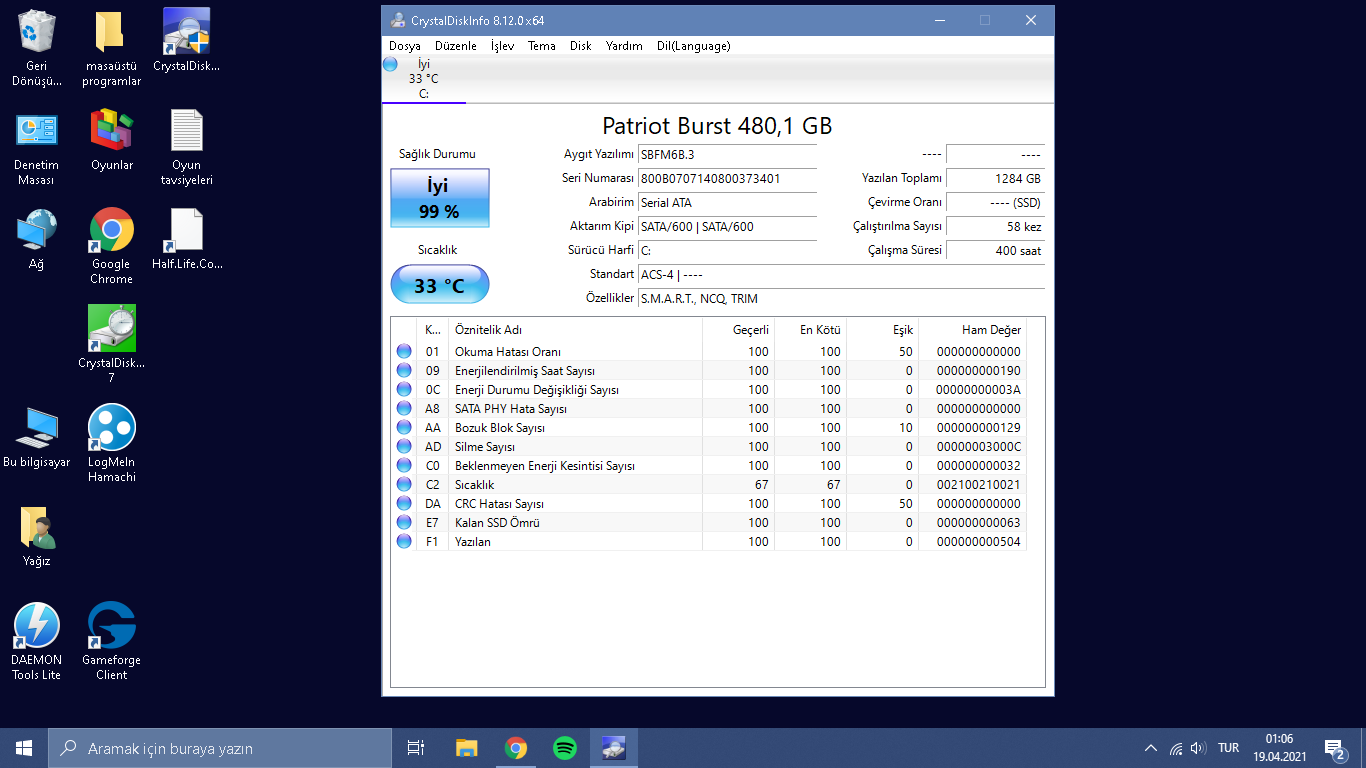Open the Dil(Language) menu
1366x768 pixels.
pos(693,46)
